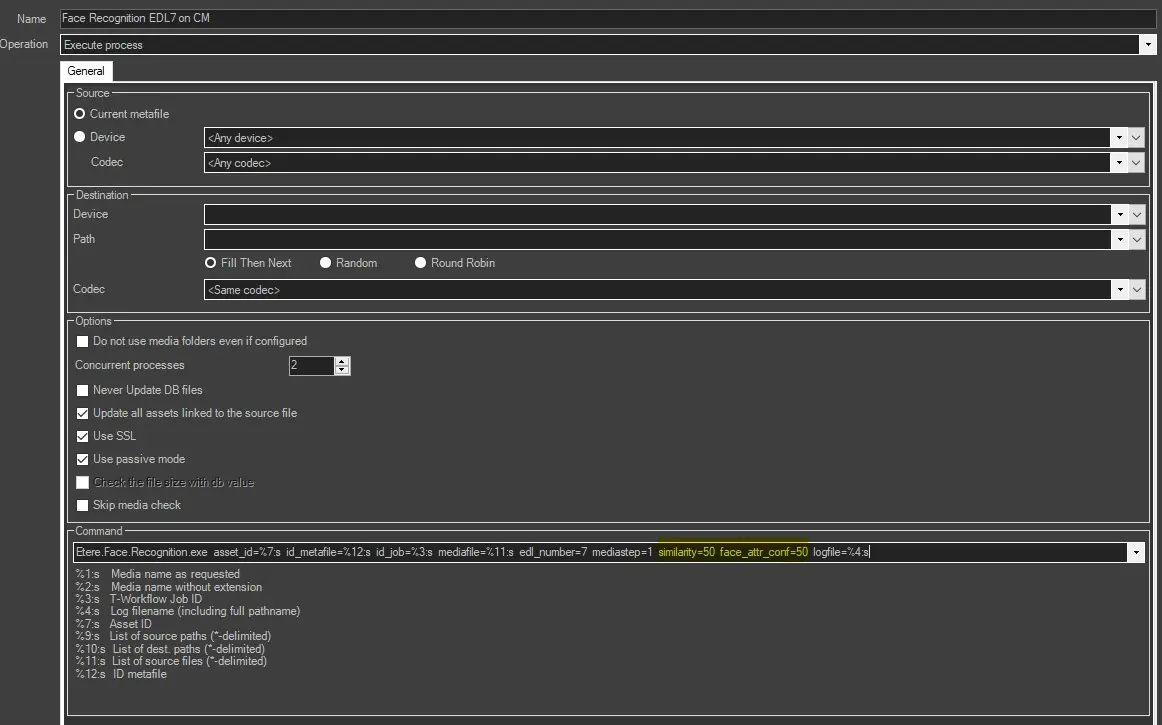Choose the Fill Then Next option
The height and width of the screenshot is (725, 1162).
pyautogui.click(x=211, y=263)
